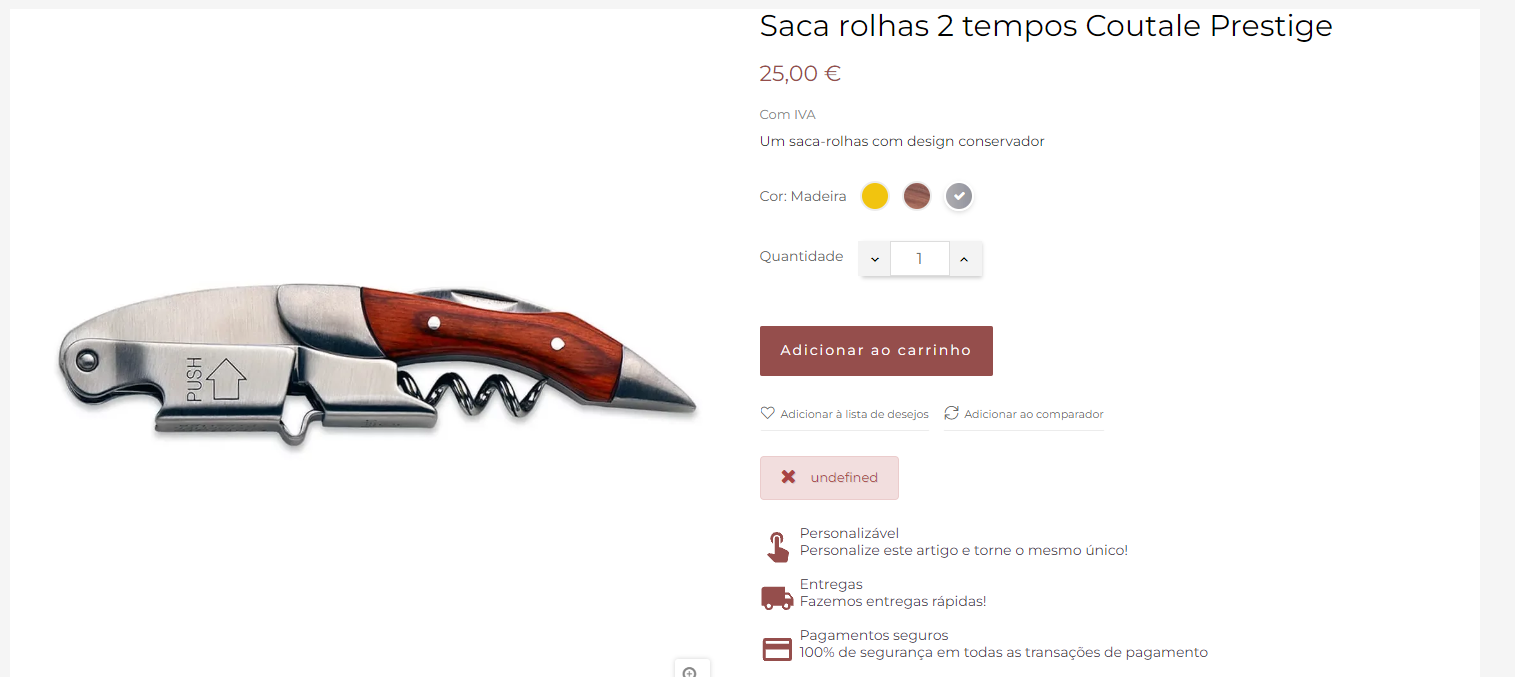Image resolution: width=1515 pixels, height=677 pixels.
Task: Click the Saca rolhas 2 tempos title
Action: (1046, 26)
